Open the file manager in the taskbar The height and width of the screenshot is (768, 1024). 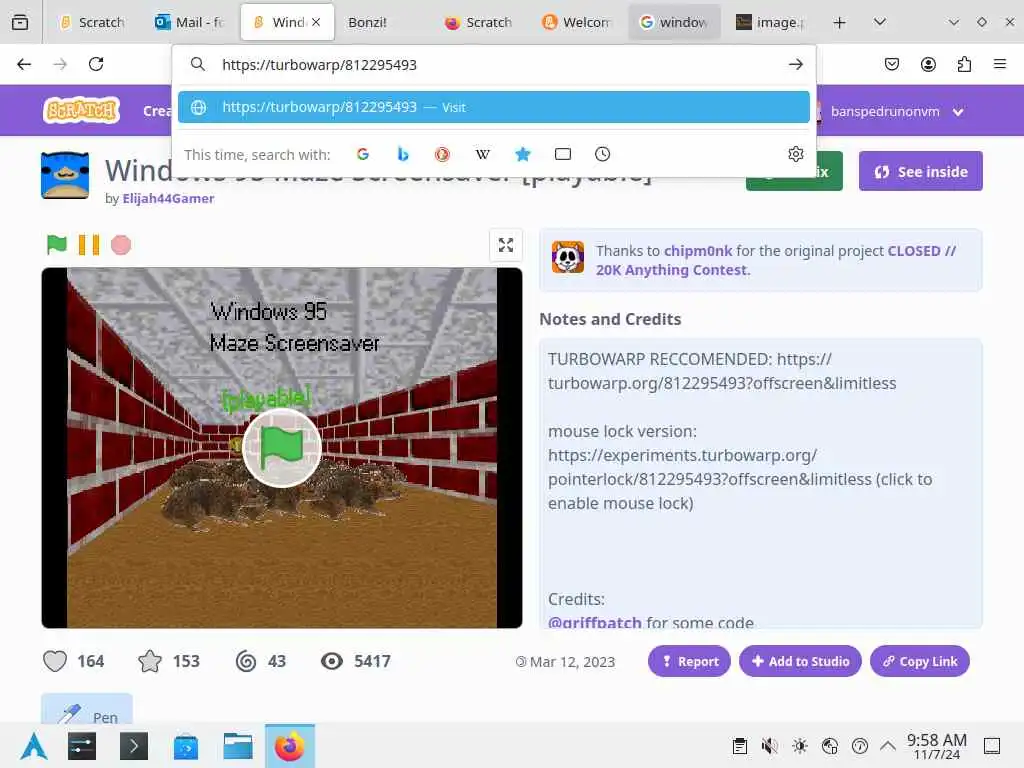pyautogui.click(x=238, y=746)
